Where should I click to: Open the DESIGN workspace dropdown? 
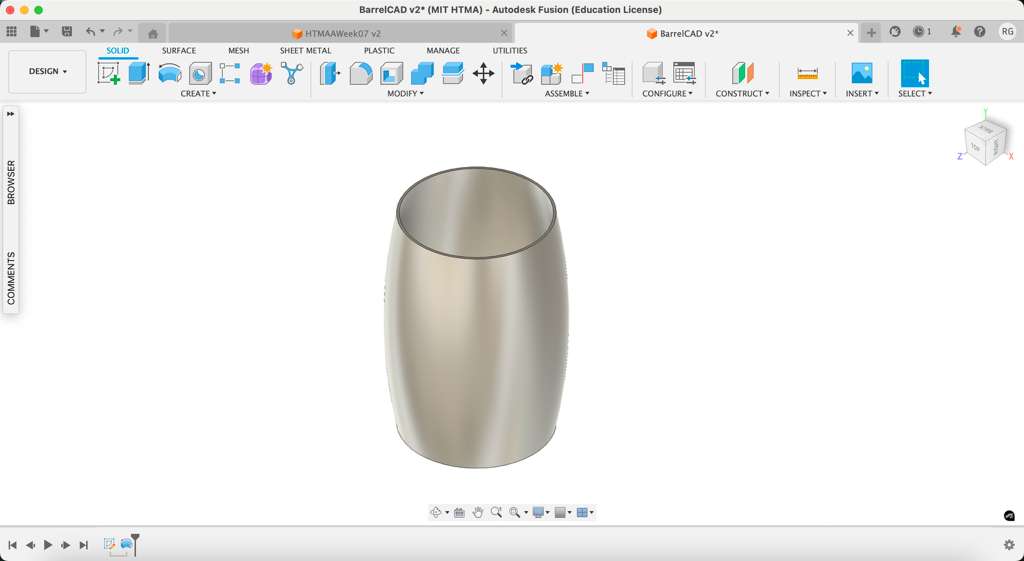click(47, 72)
